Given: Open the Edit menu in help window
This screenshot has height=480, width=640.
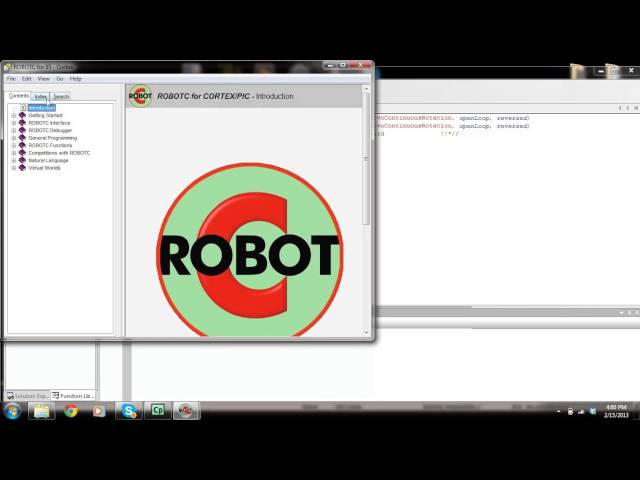Looking at the screenshot, I should click(x=27, y=79).
